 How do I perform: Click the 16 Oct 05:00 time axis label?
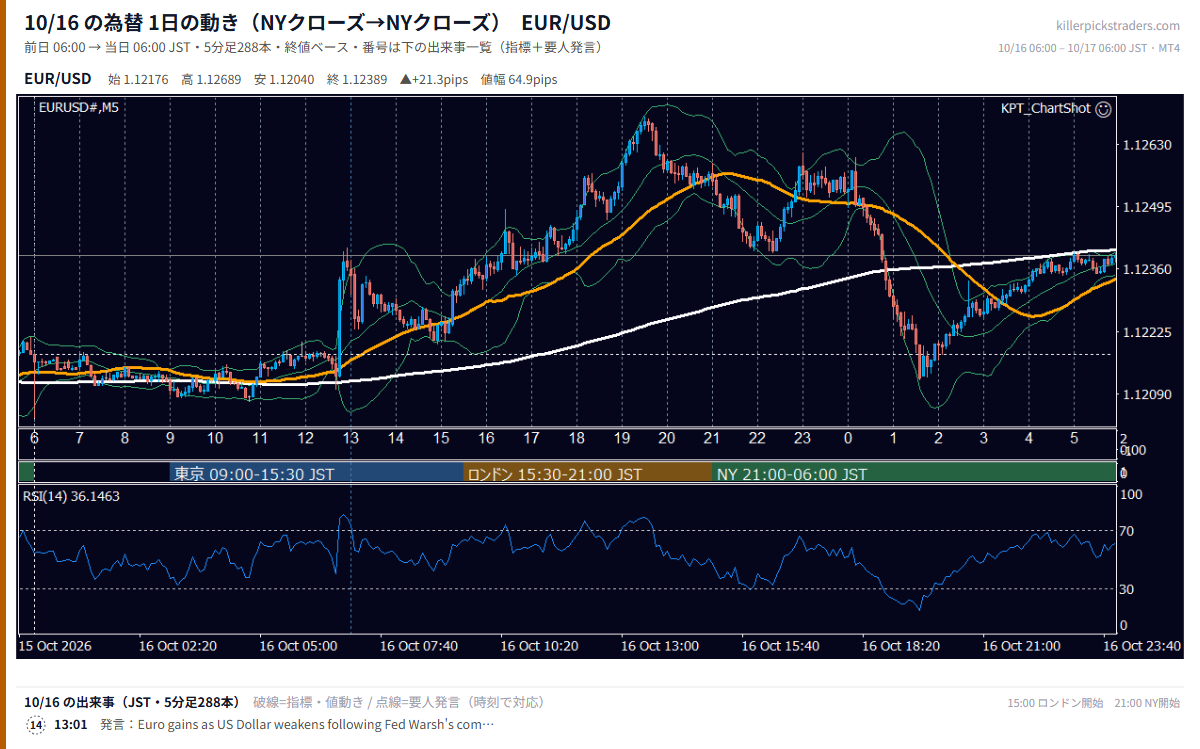[x=298, y=646]
